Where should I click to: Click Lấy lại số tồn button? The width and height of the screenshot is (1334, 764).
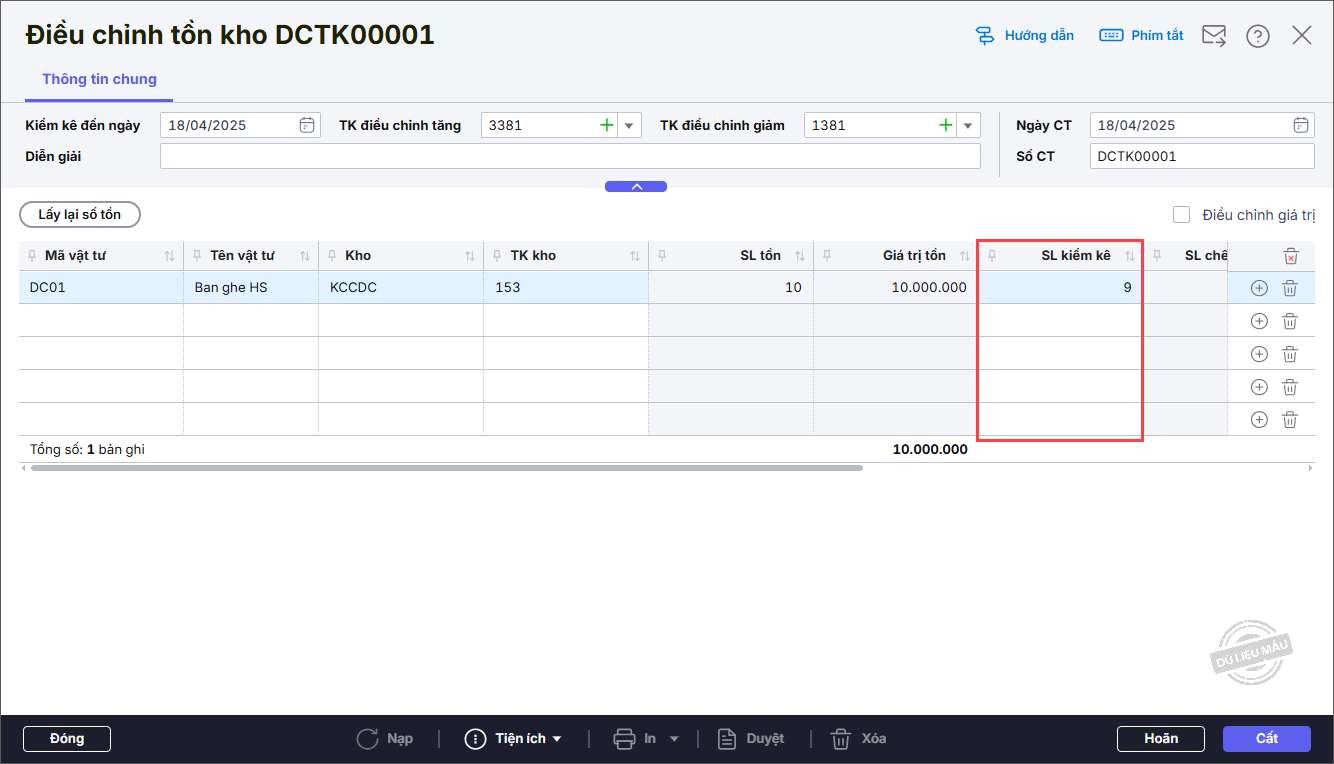click(80, 215)
